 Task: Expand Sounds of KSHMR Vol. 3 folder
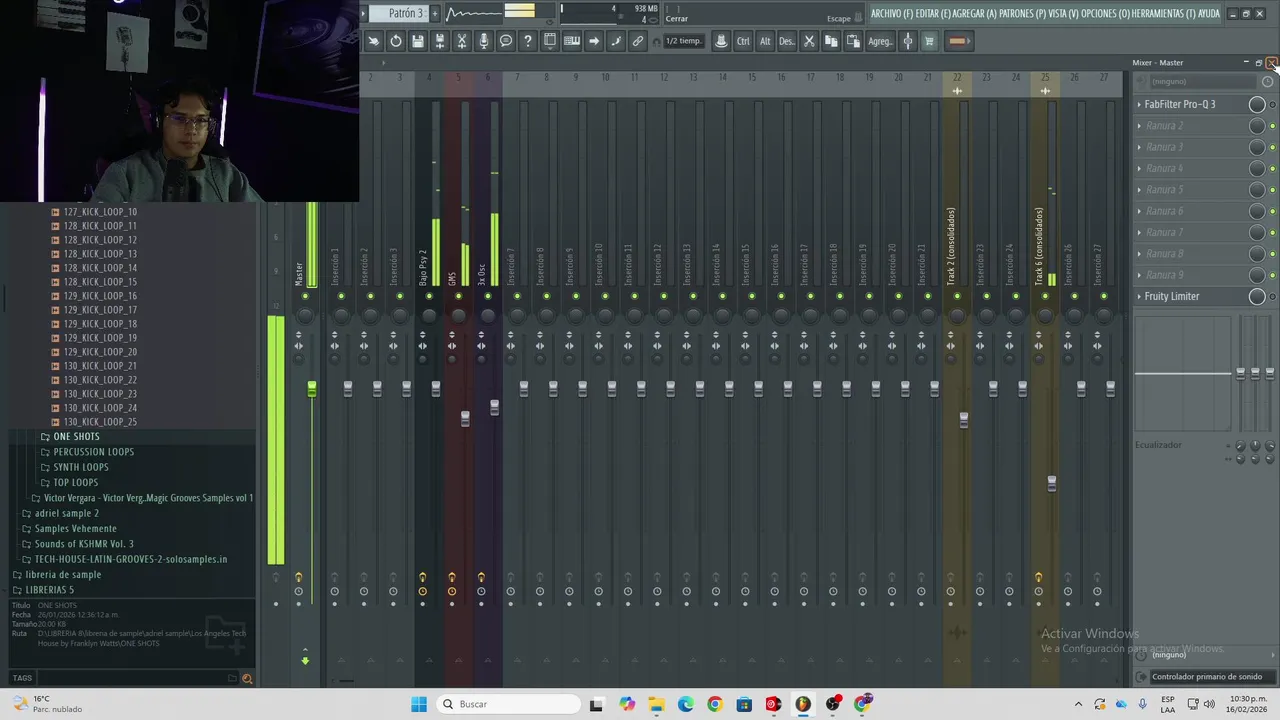(x=84, y=544)
